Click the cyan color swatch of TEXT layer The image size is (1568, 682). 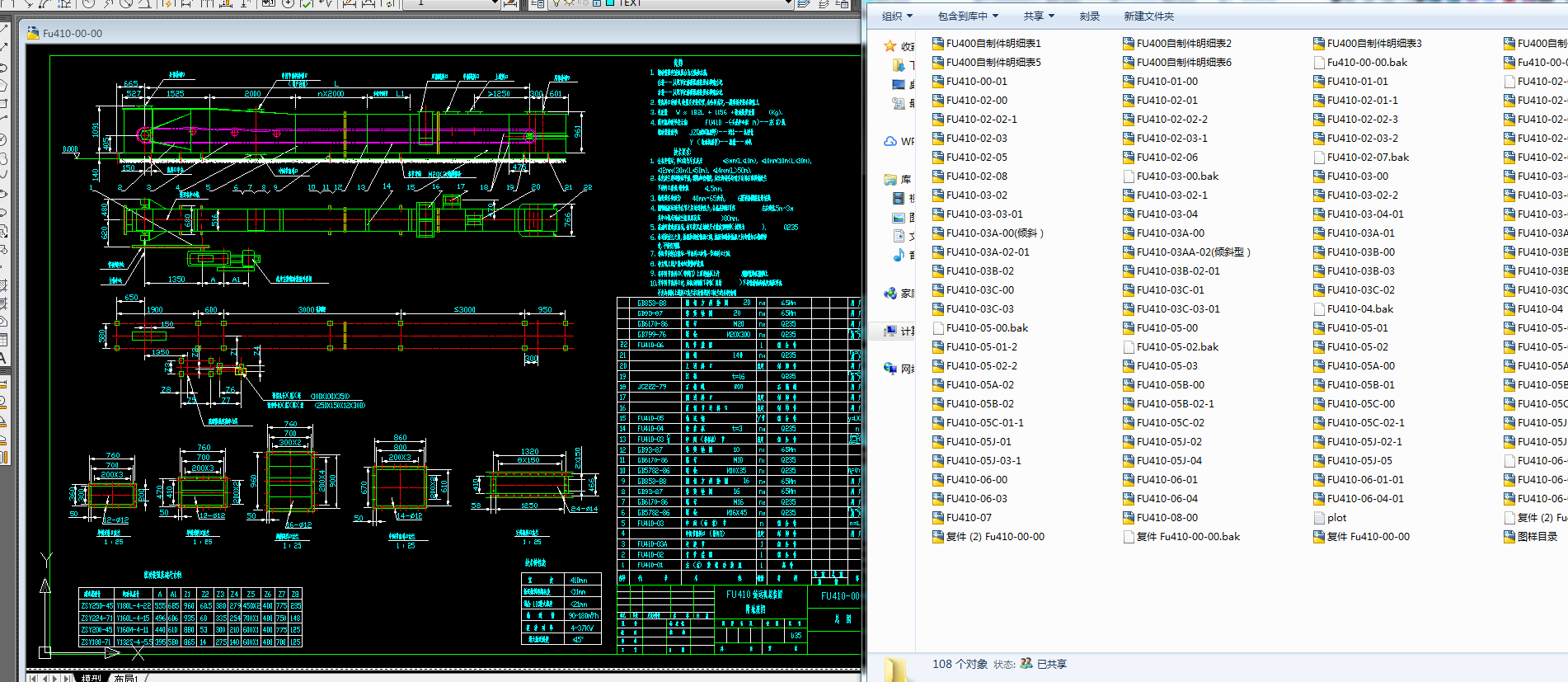[610, 3]
